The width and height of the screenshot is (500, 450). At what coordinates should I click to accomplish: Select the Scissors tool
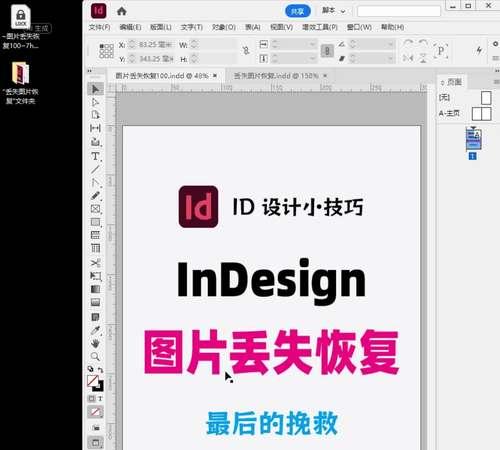tap(95, 263)
